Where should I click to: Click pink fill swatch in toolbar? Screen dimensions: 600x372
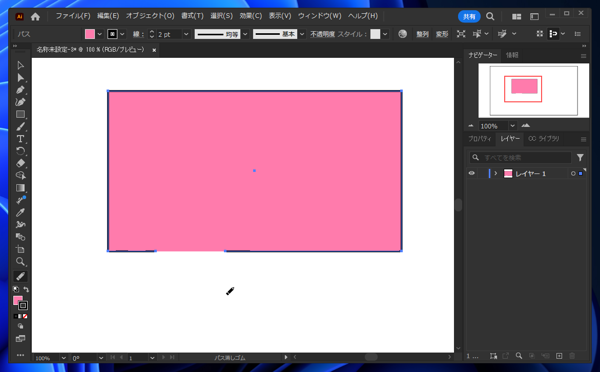pos(18,301)
